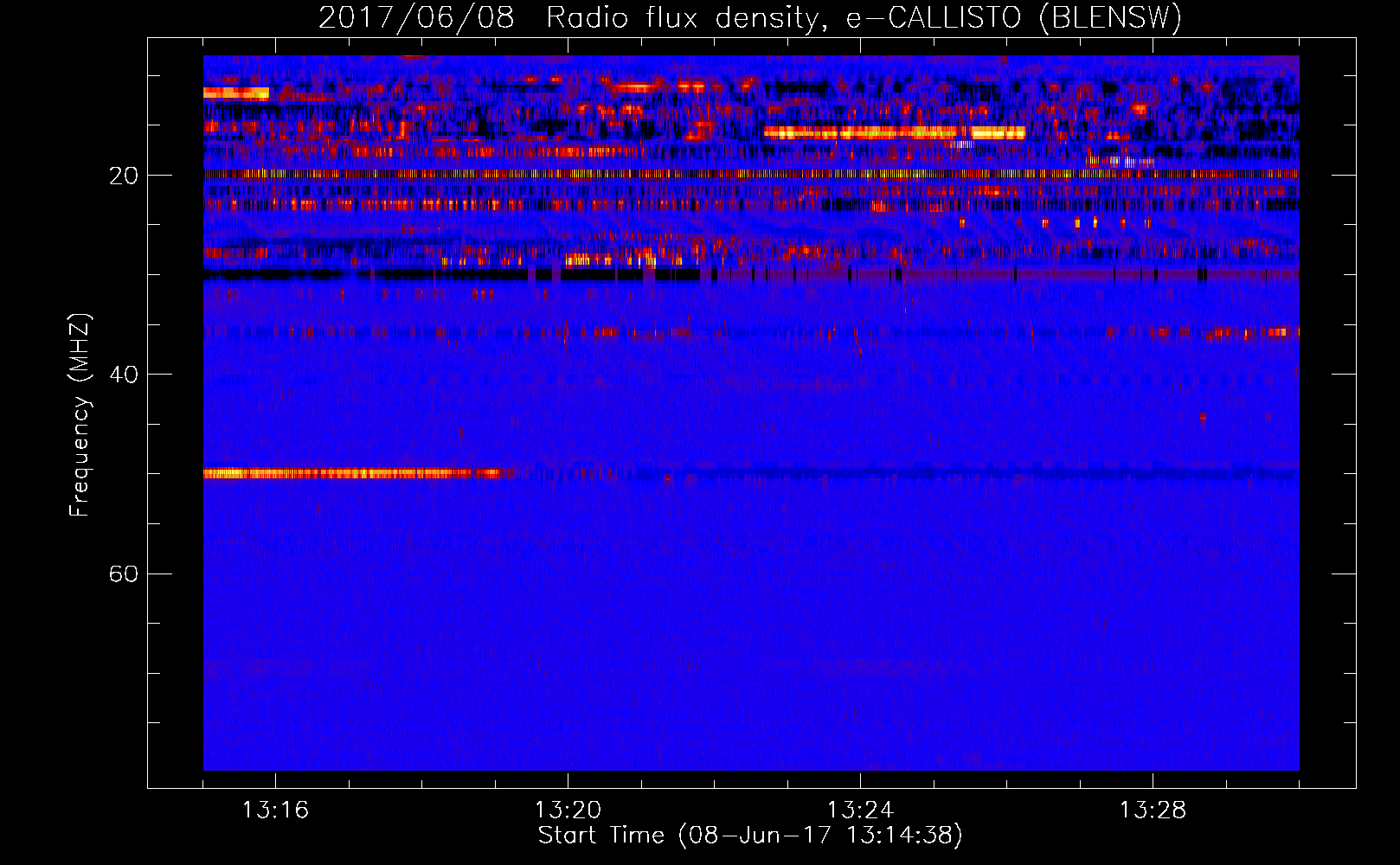
Task: Click the 'Start Time' x-axis label
Action: [750, 836]
